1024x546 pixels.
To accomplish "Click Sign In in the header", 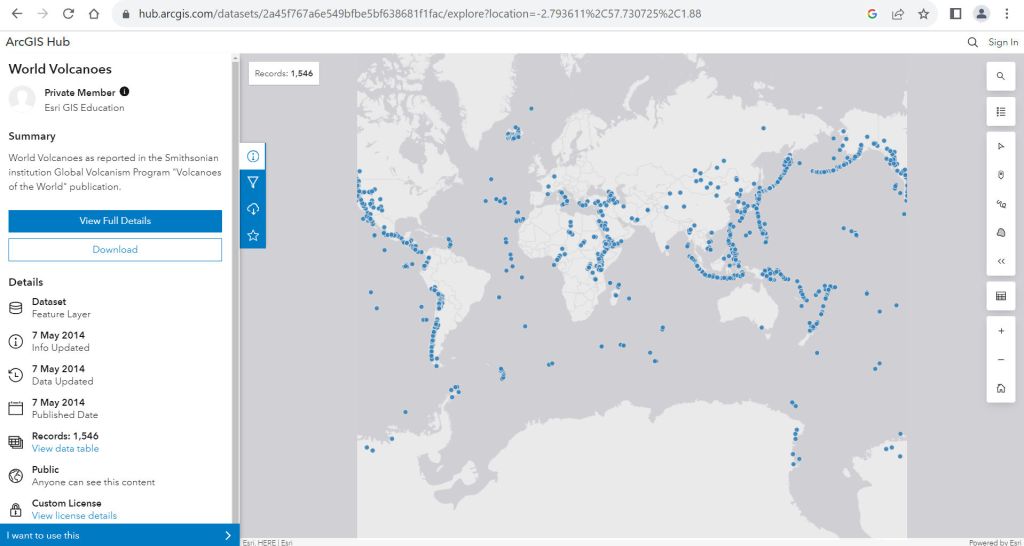I will point(1003,42).
